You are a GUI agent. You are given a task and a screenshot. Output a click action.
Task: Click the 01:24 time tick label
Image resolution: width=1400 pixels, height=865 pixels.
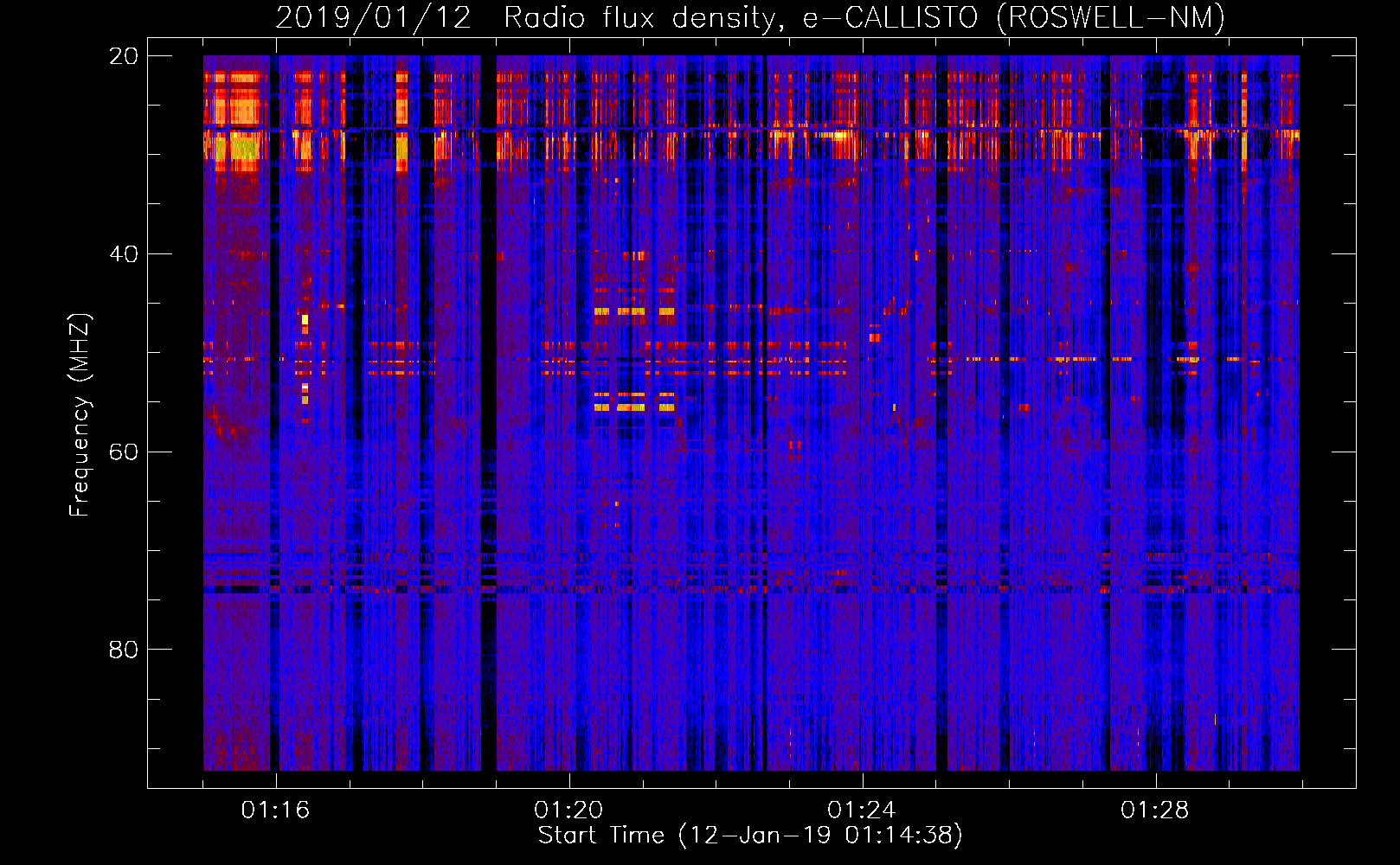tap(862, 811)
